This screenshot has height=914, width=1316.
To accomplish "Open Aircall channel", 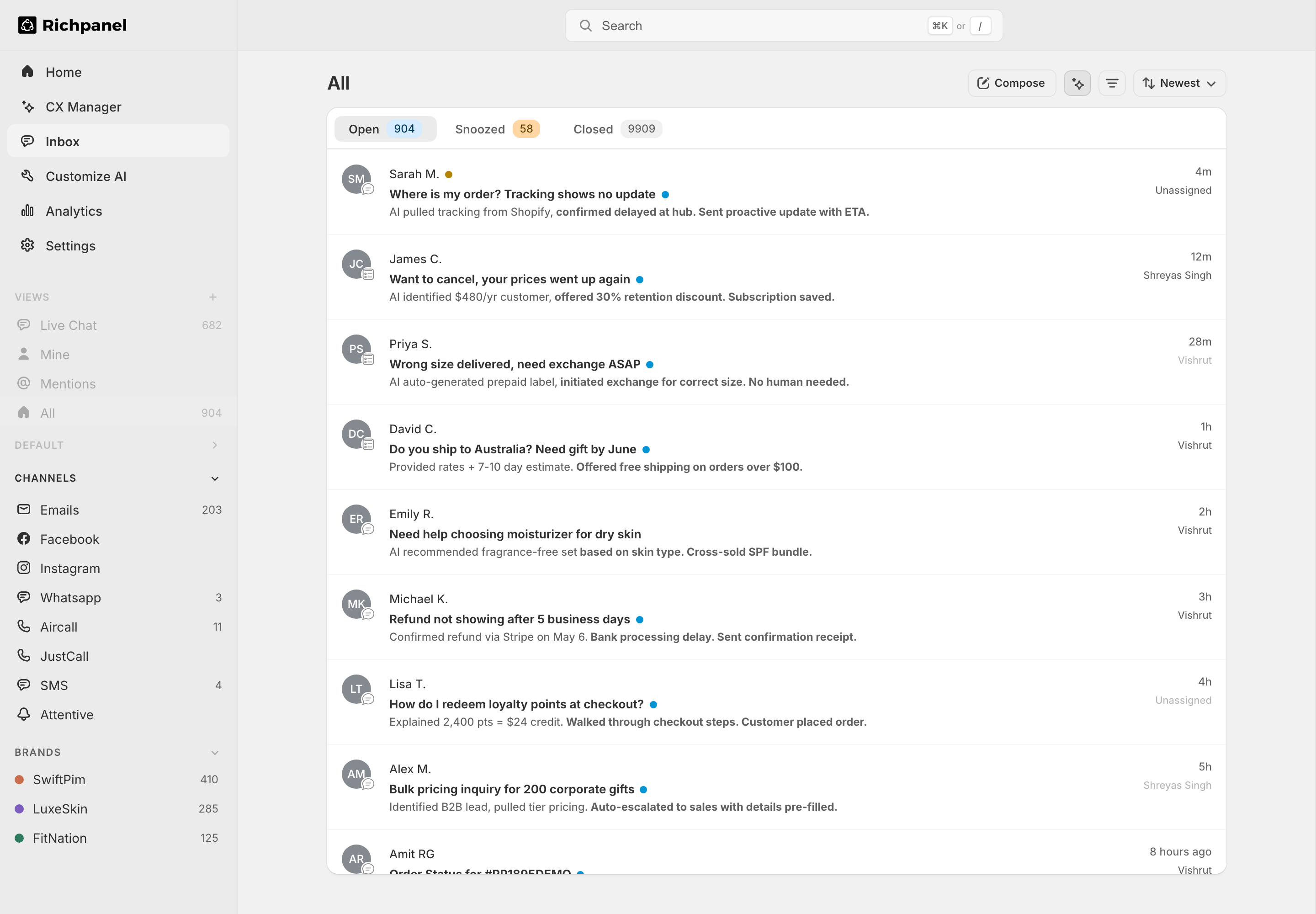I will pyautogui.click(x=118, y=627).
